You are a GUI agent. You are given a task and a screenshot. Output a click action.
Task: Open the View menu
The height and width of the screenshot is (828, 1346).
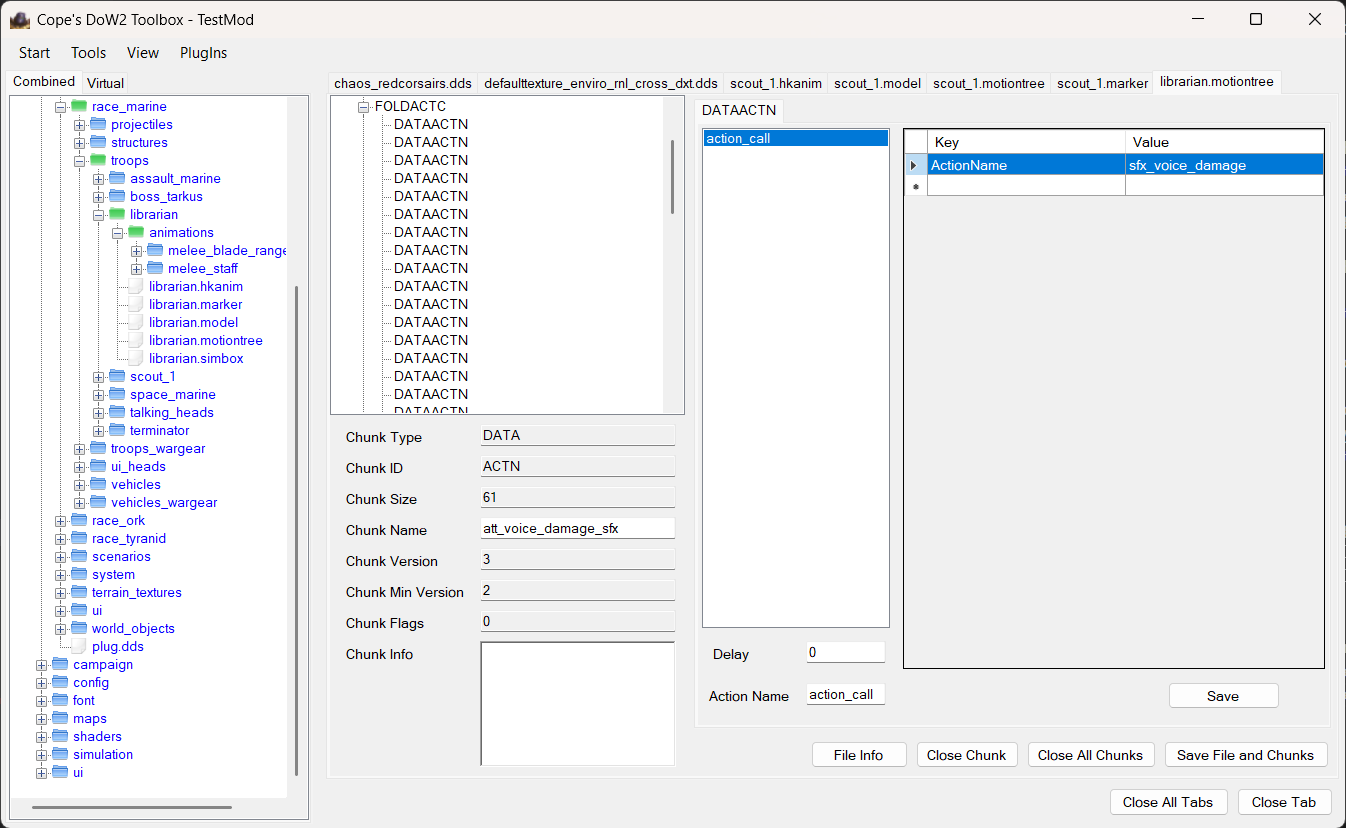[x=143, y=53]
